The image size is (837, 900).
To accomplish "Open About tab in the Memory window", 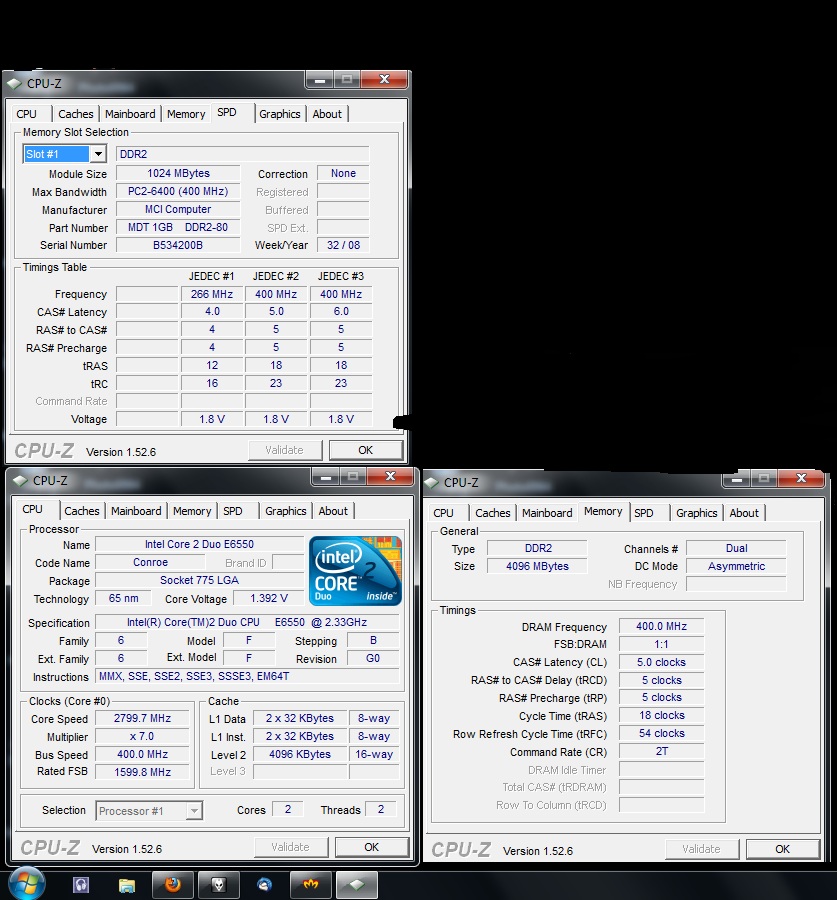I will [744, 513].
